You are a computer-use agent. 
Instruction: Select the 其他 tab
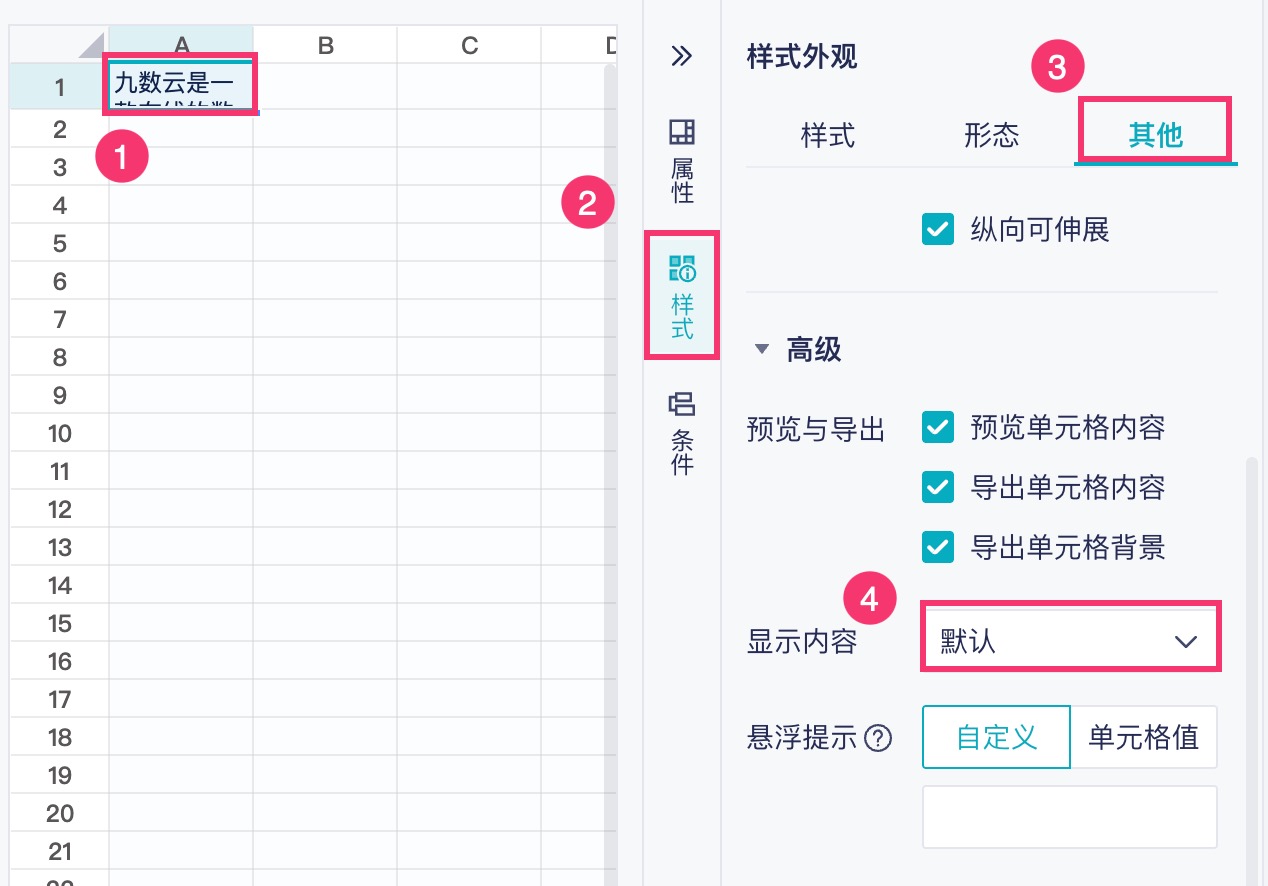pyautogui.click(x=1155, y=135)
